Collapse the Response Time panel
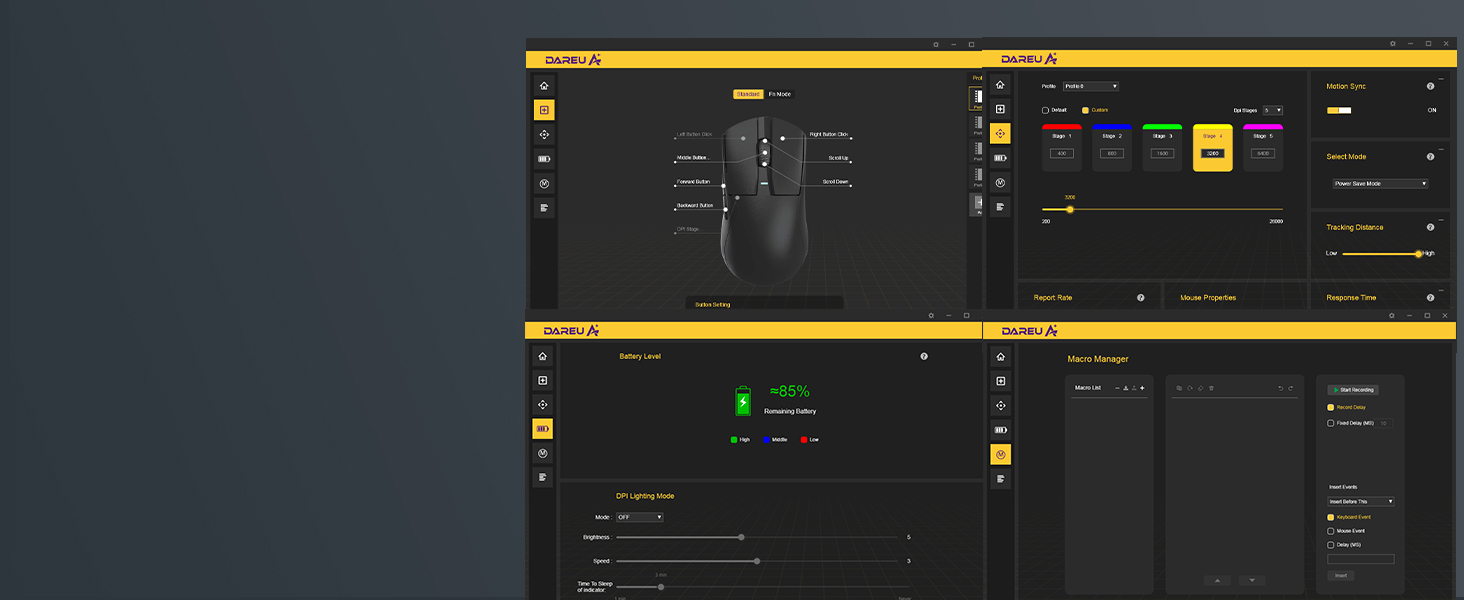 click(x=1441, y=289)
